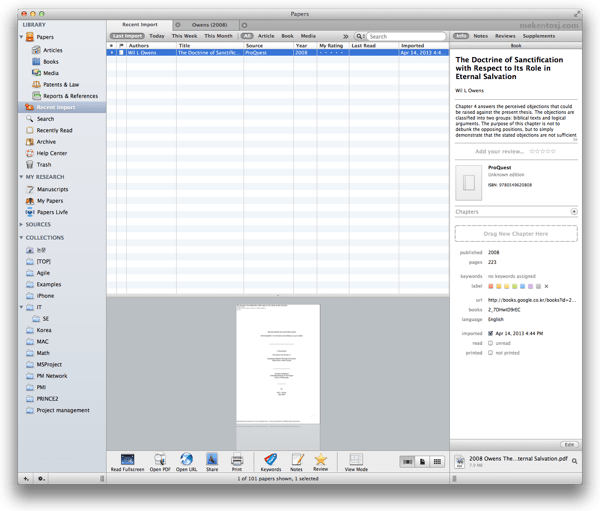Screen dimensions: 600x511
Task: Expand the Sources section in sidebar
Action: coord(22,224)
